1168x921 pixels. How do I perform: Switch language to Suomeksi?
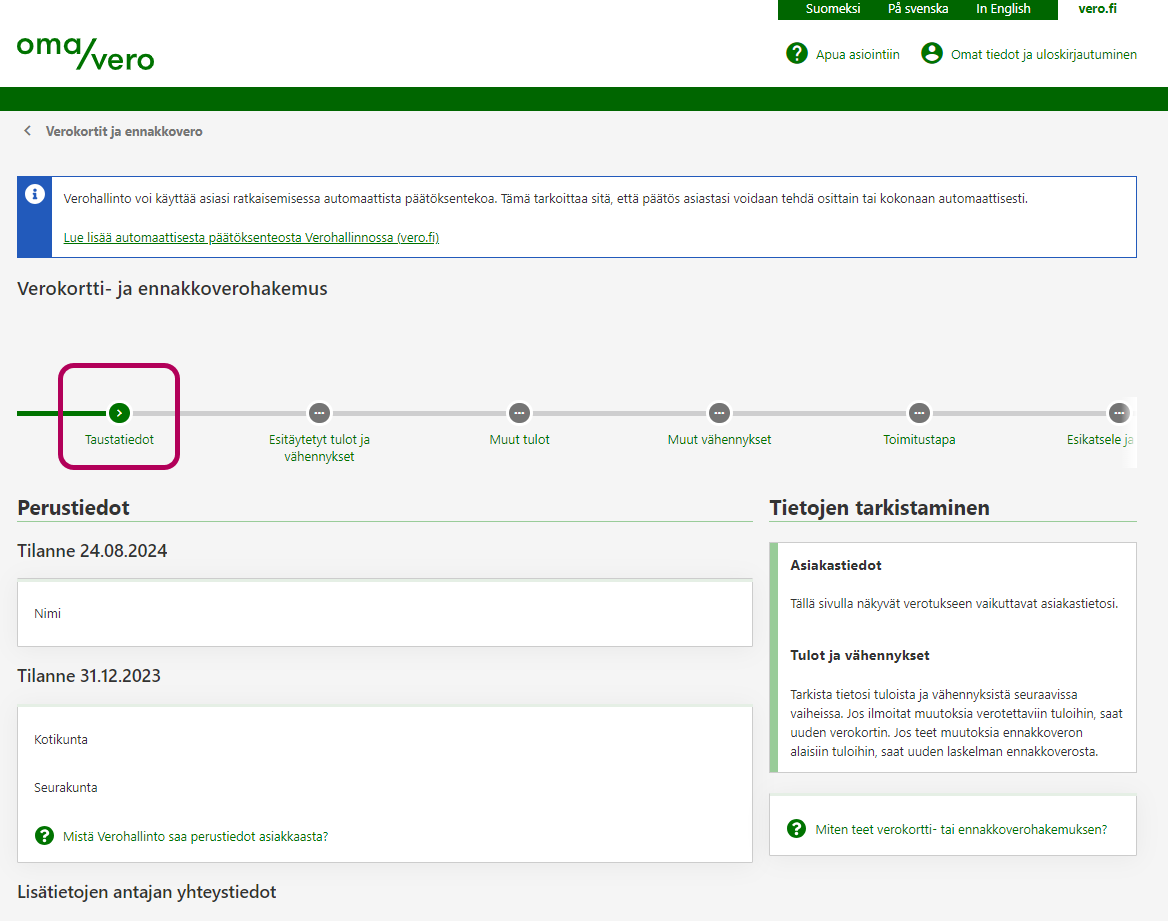point(833,9)
